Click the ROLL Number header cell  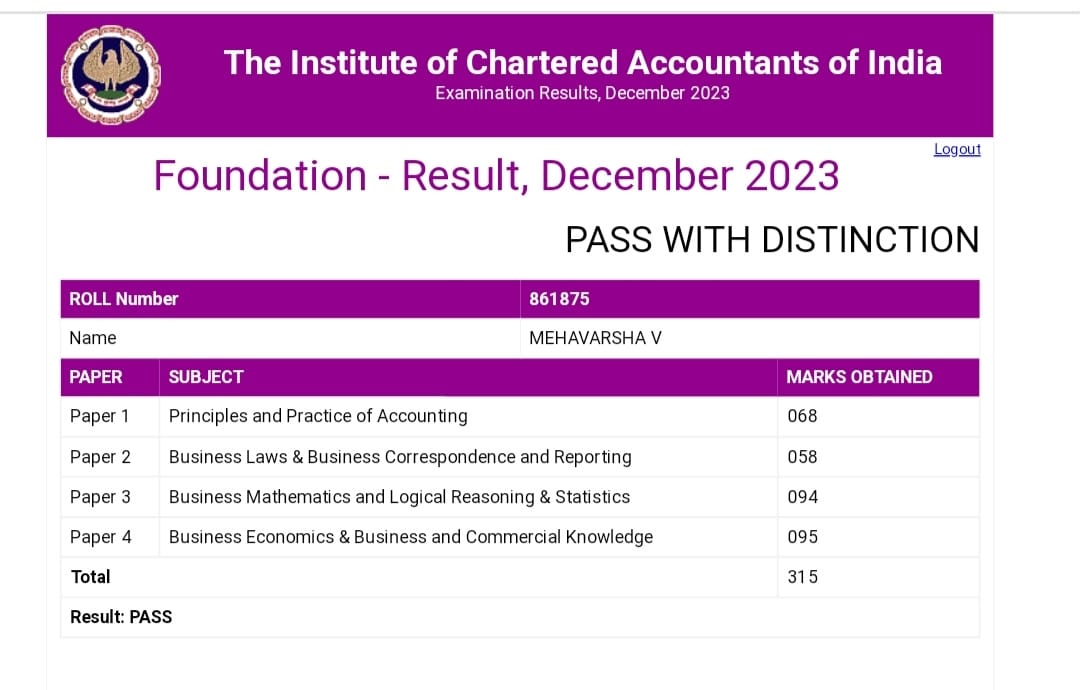coord(290,299)
